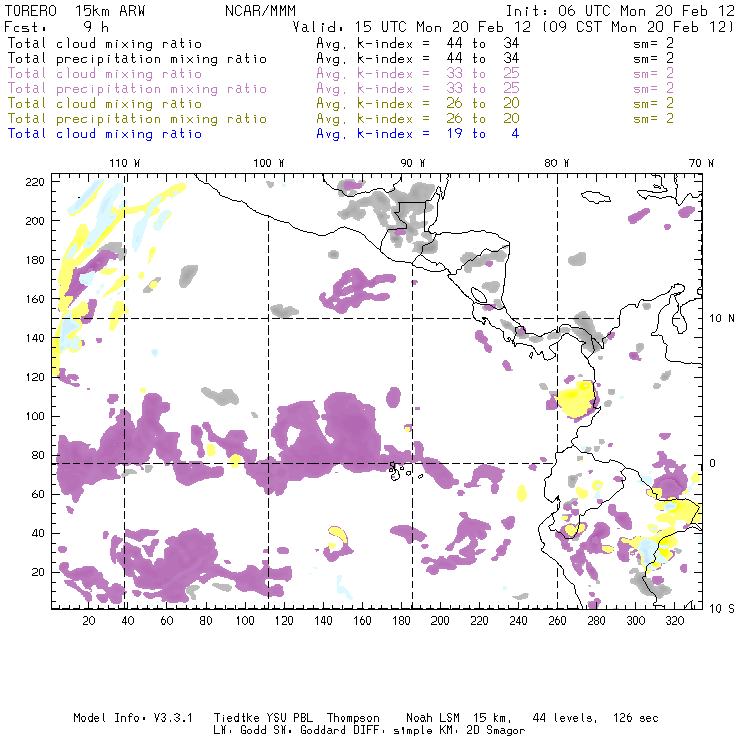Select the "126 sec" footer text
740x740 pixels.
point(635,718)
